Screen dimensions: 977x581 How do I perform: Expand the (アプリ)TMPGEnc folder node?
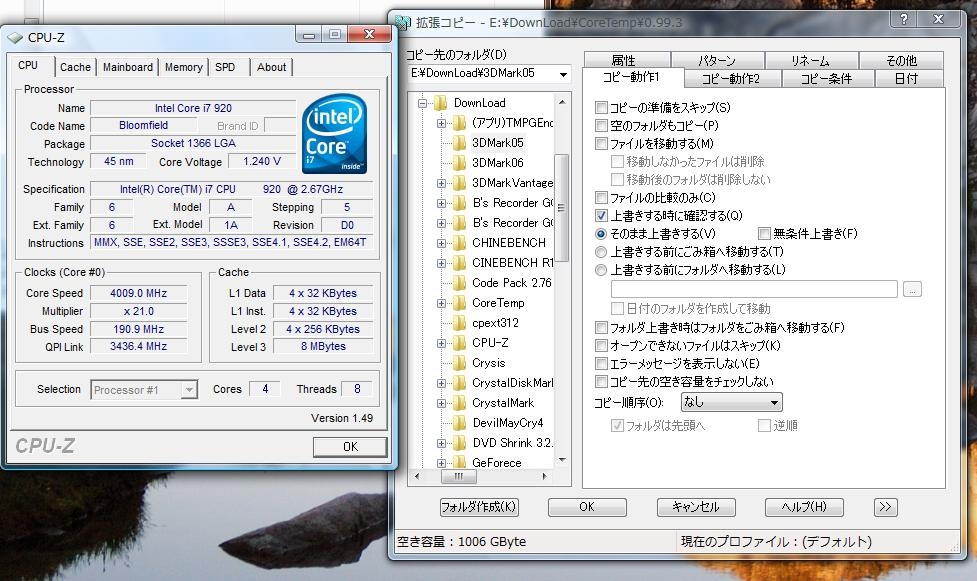click(x=441, y=123)
